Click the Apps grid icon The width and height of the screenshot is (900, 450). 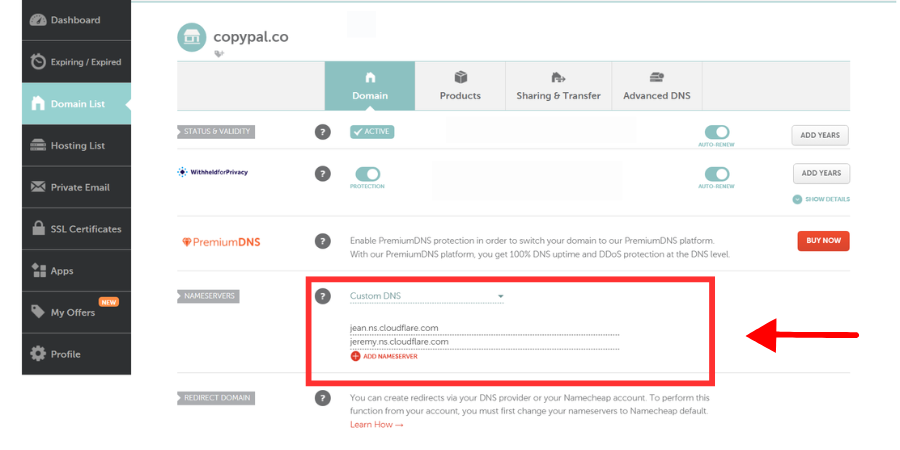38,270
